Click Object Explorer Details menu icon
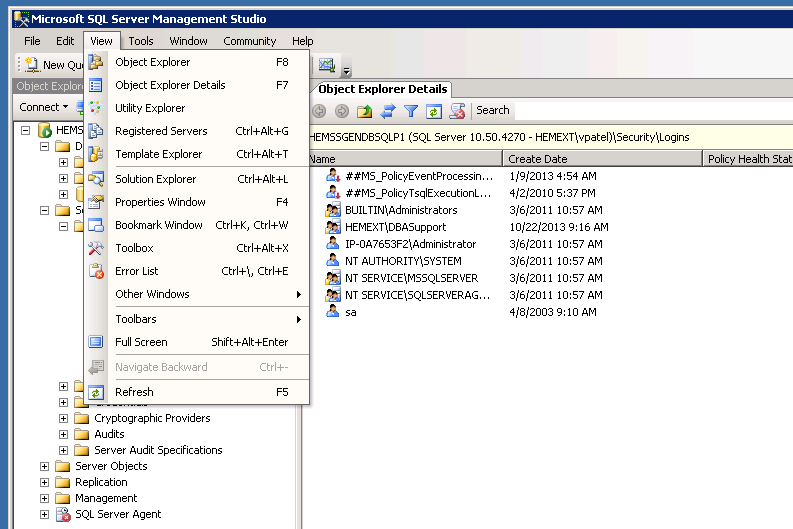 96,85
